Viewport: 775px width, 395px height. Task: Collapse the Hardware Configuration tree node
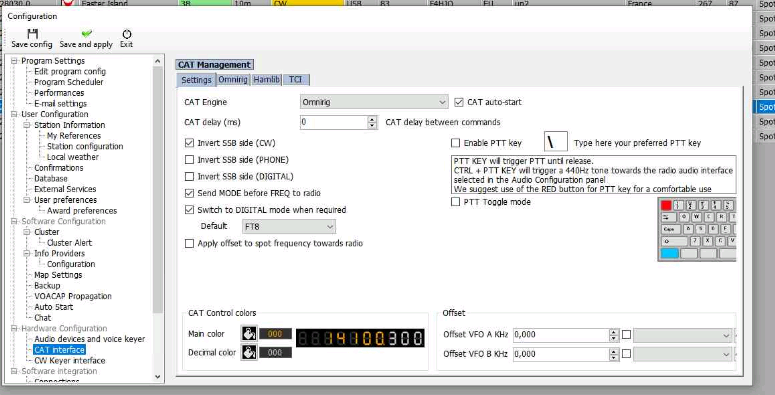pos(14,328)
